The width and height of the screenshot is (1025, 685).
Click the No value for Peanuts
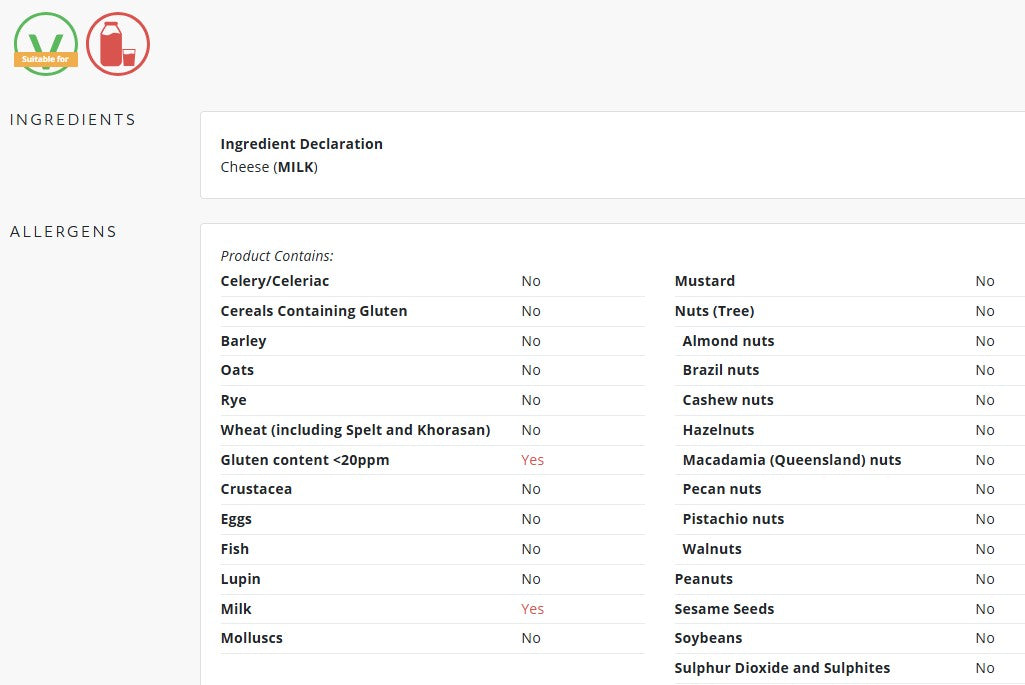[985, 579]
